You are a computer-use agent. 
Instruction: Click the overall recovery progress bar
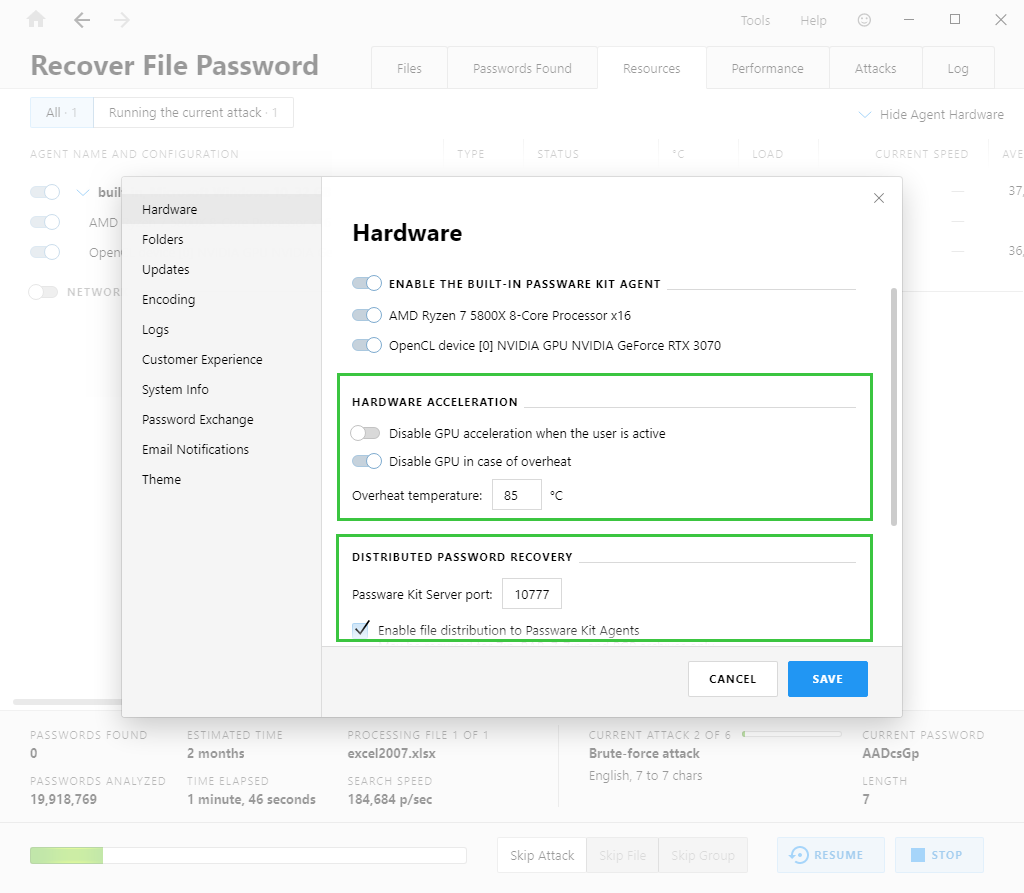click(x=248, y=855)
